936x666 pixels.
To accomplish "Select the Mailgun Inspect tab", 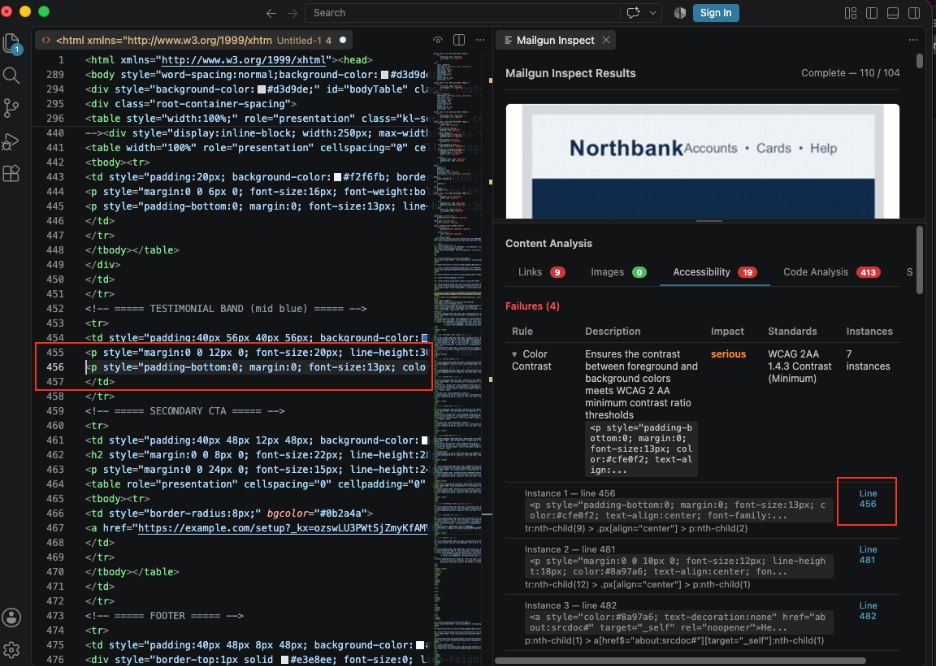I will pos(556,40).
